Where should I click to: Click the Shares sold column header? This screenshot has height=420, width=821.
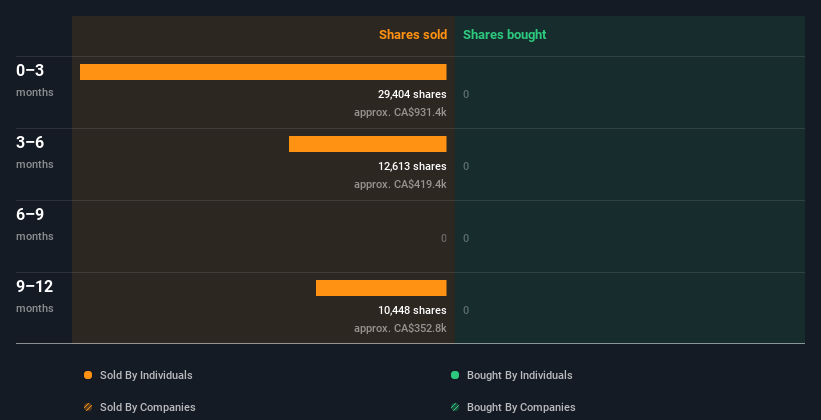(x=413, y=35)
